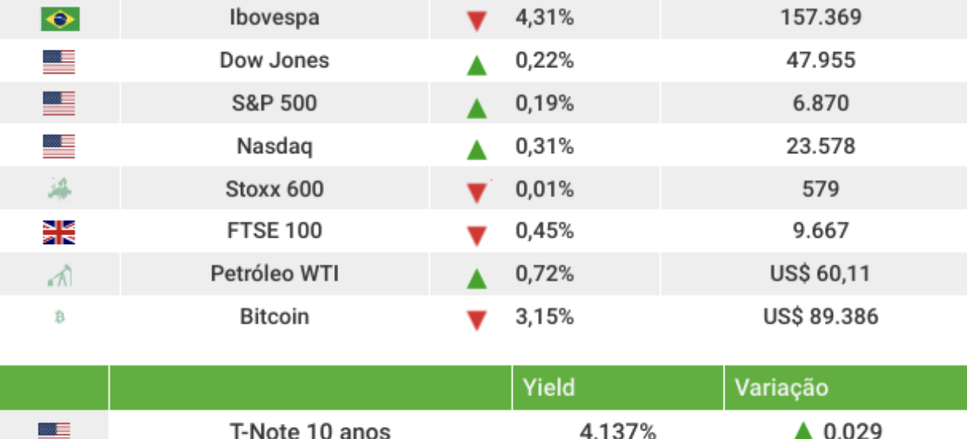Screen dimensions: 971x439
Task: Click the UK flag next to FTSE 100
Action: pyautogui.click(x=59, y=233)
